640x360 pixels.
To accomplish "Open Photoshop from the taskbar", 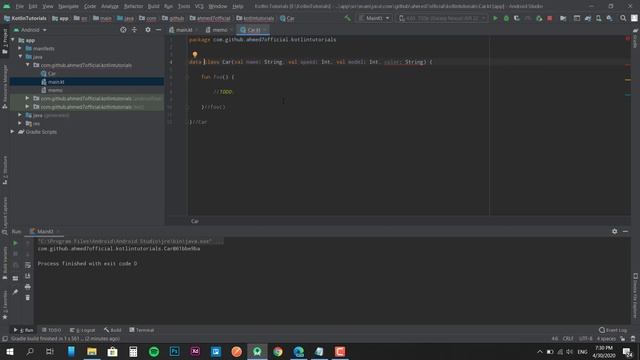I will (x=175, y=351).
